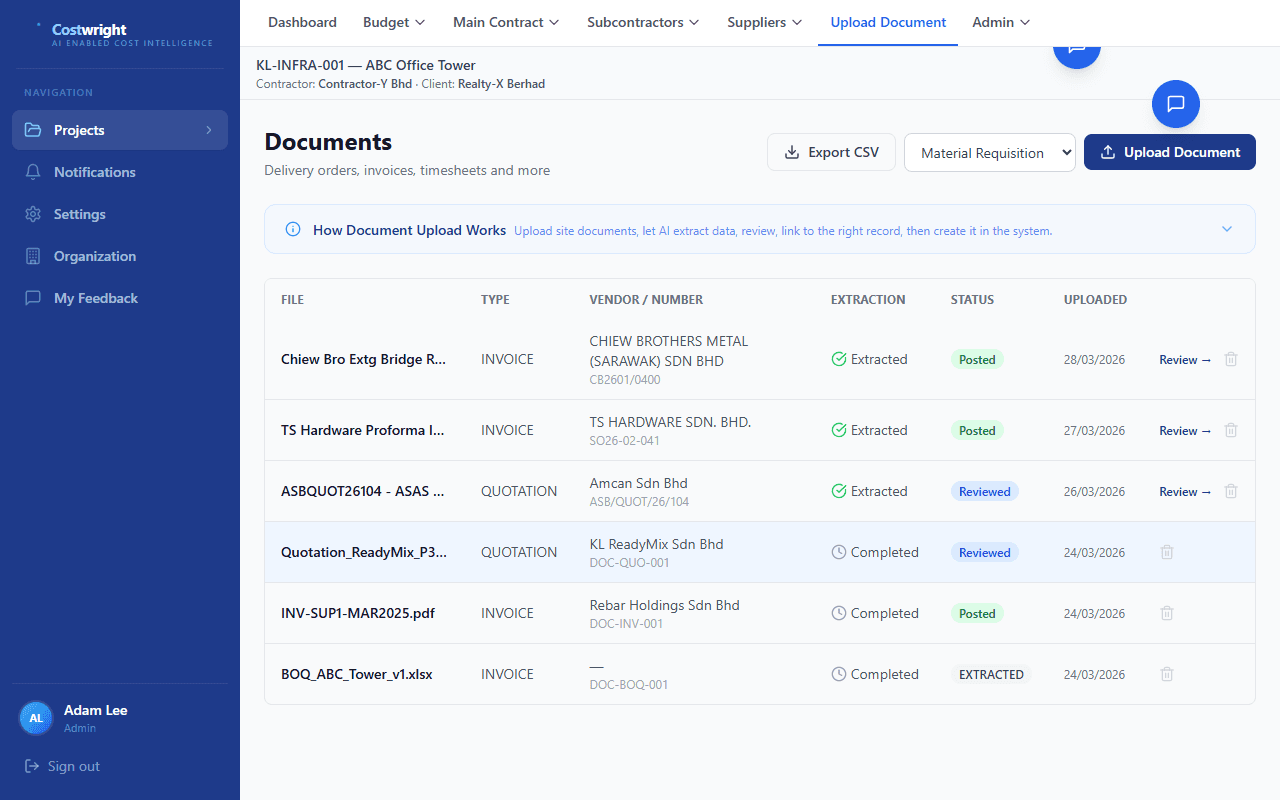The image size is (1280, 800).
Task: Select file name BOQ_ABC_Tower_v1.xlsx
Action: (x=357, y=674)
